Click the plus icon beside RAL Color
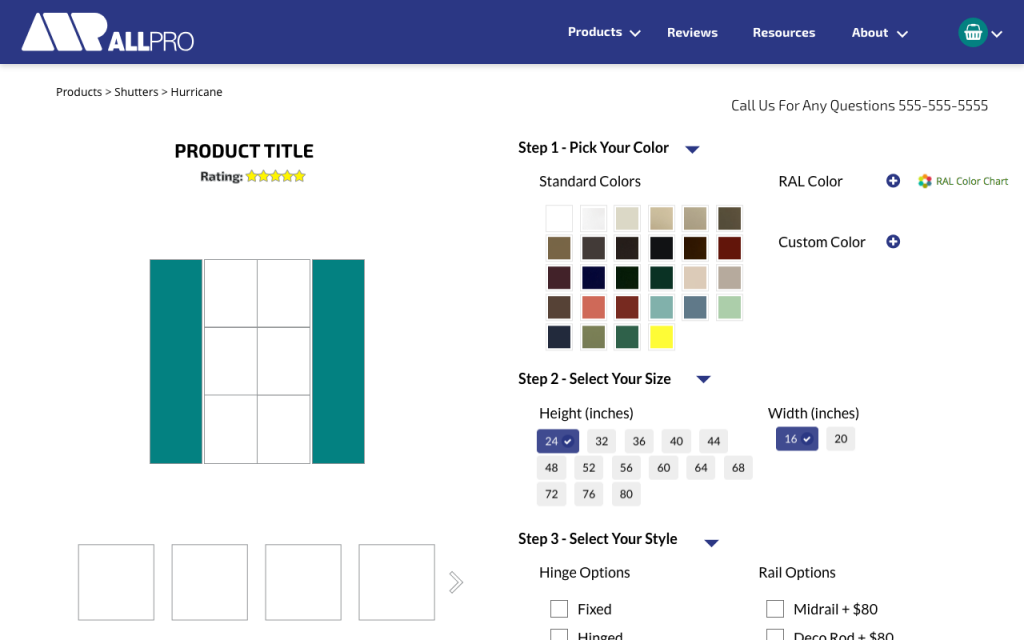 [893, 181]
